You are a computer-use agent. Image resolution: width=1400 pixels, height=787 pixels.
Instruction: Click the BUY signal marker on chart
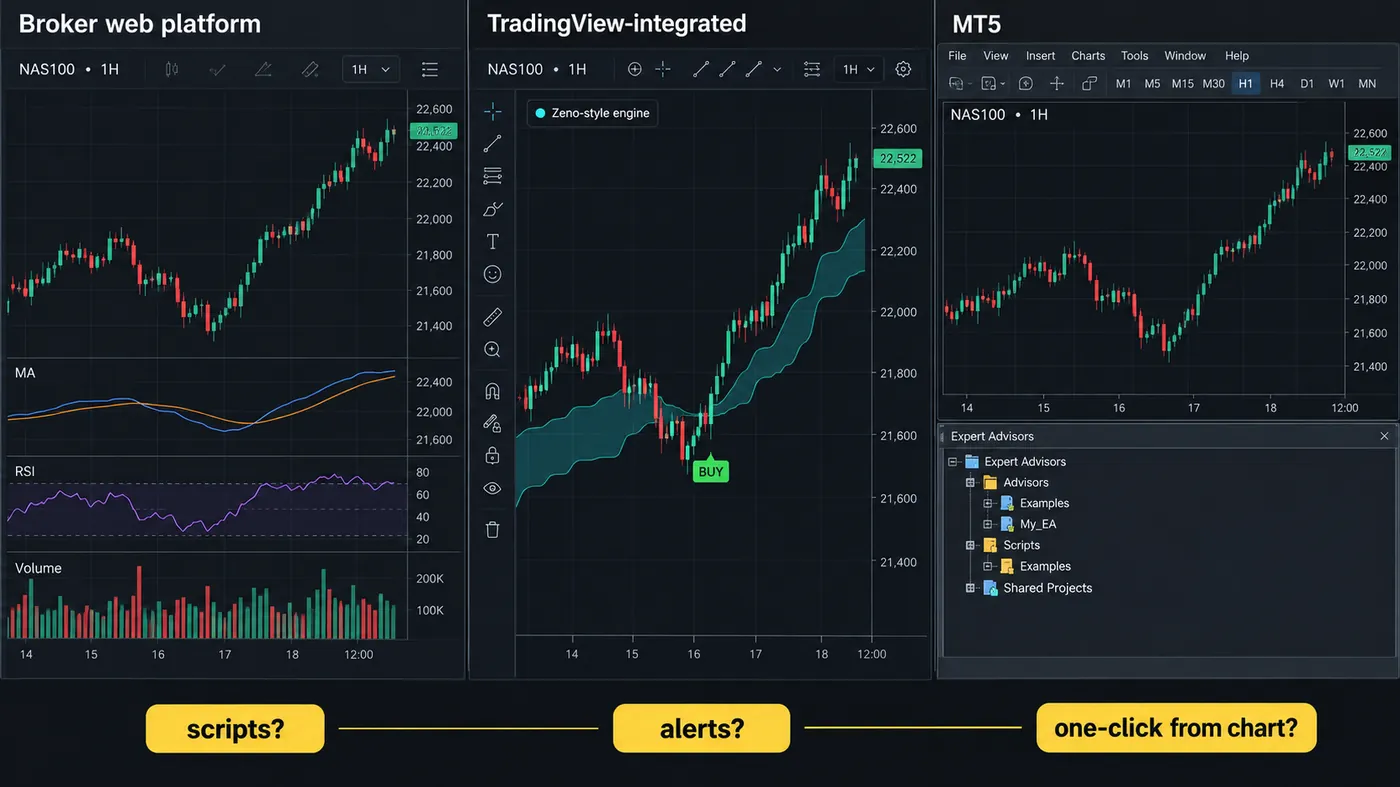pos(710,471)
